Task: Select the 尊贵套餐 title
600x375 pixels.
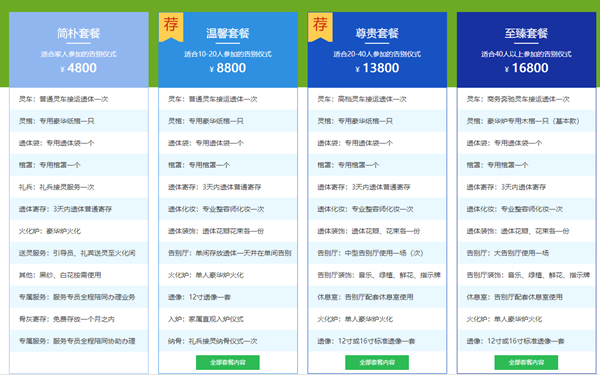Action: tap(377, 33)
